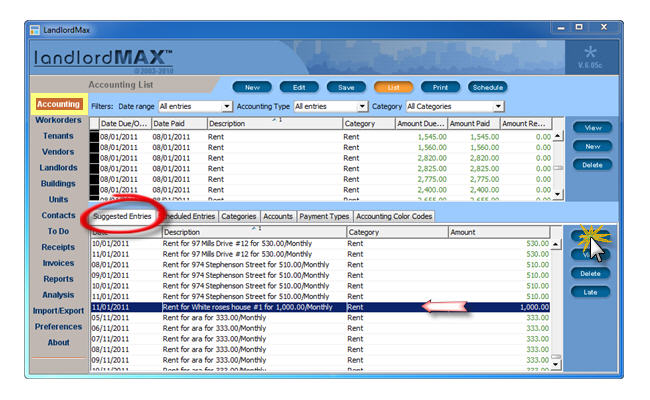Open Analysis in the sidebar
This screenshot has height=400, width=650.
(58, 295)
